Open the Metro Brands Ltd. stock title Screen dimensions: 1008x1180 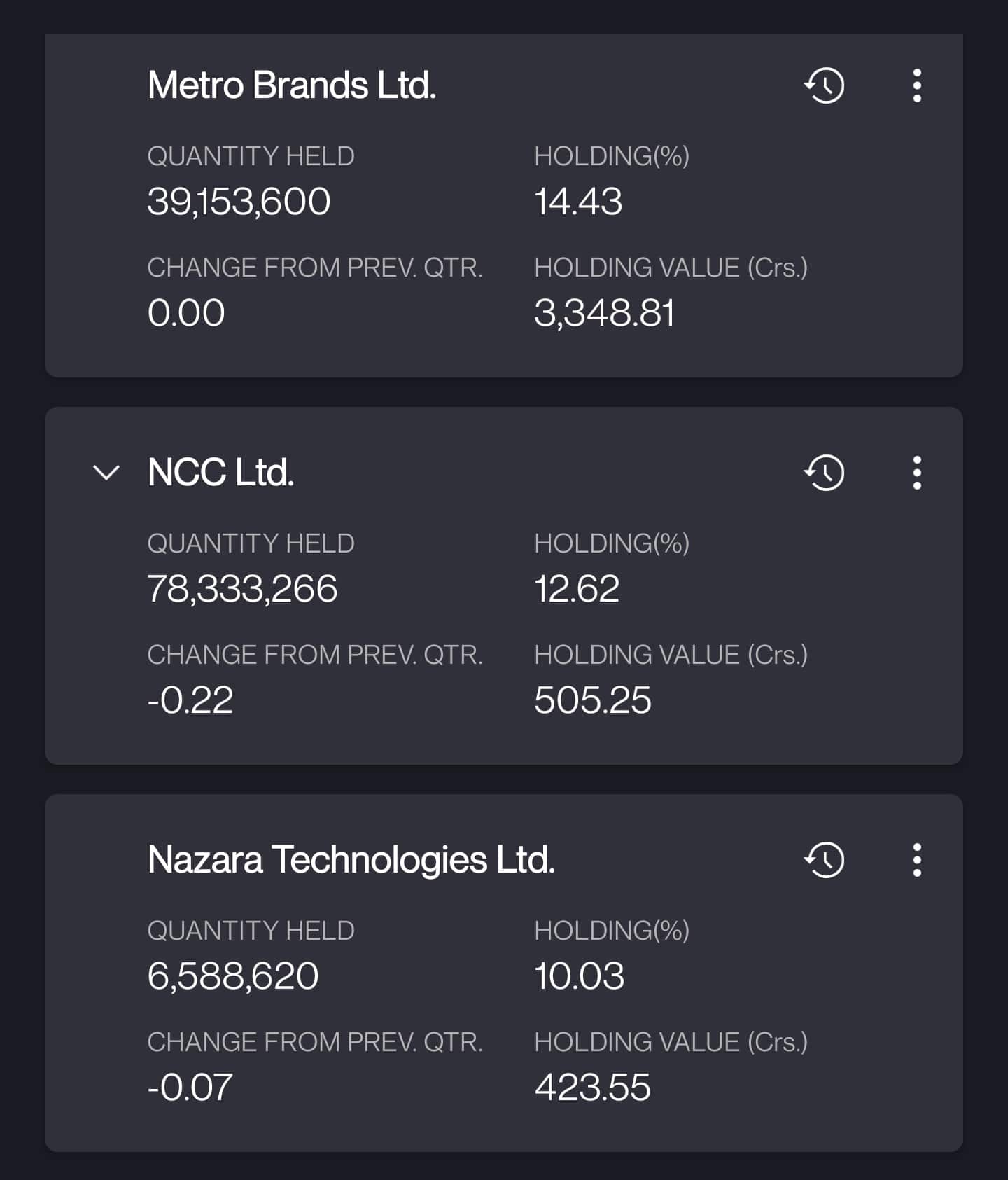tap(292, 85)
